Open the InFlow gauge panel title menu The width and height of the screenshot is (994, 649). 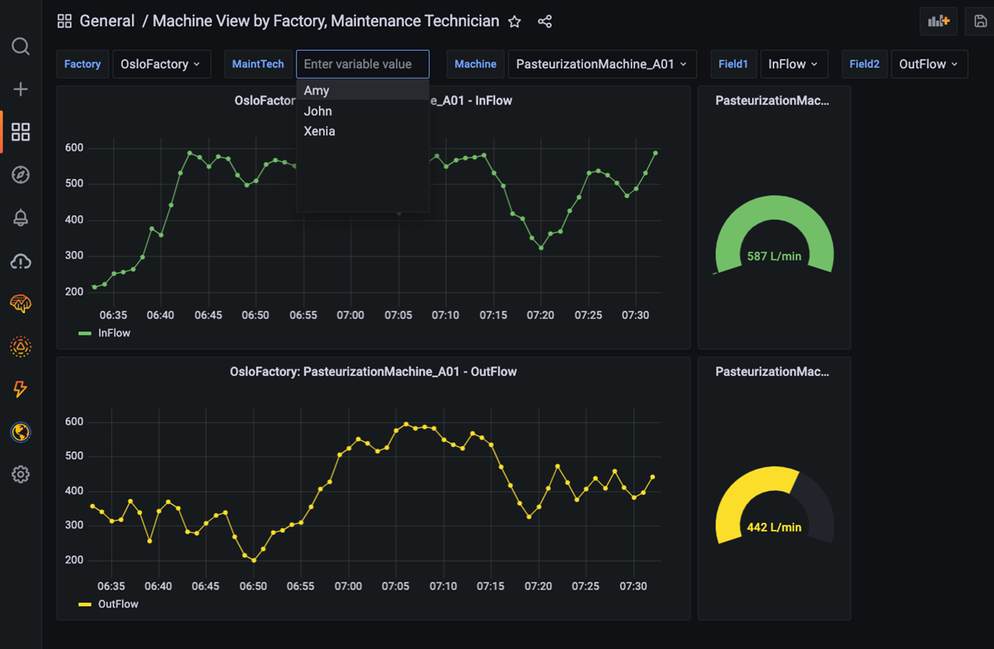coord(772,100)
